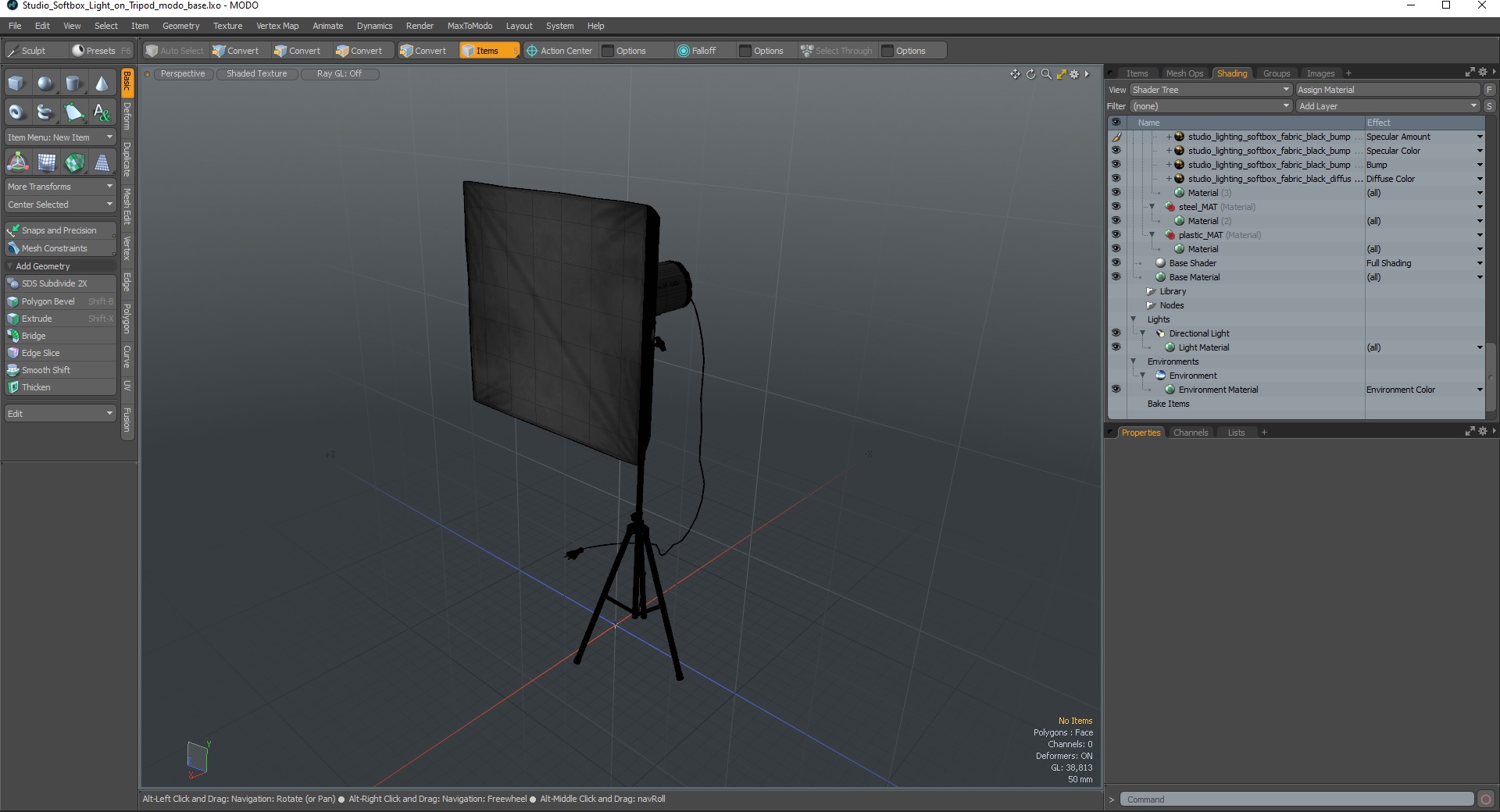Open the Geometry menu
1500x812 pixels.
(x=180, y=26)
